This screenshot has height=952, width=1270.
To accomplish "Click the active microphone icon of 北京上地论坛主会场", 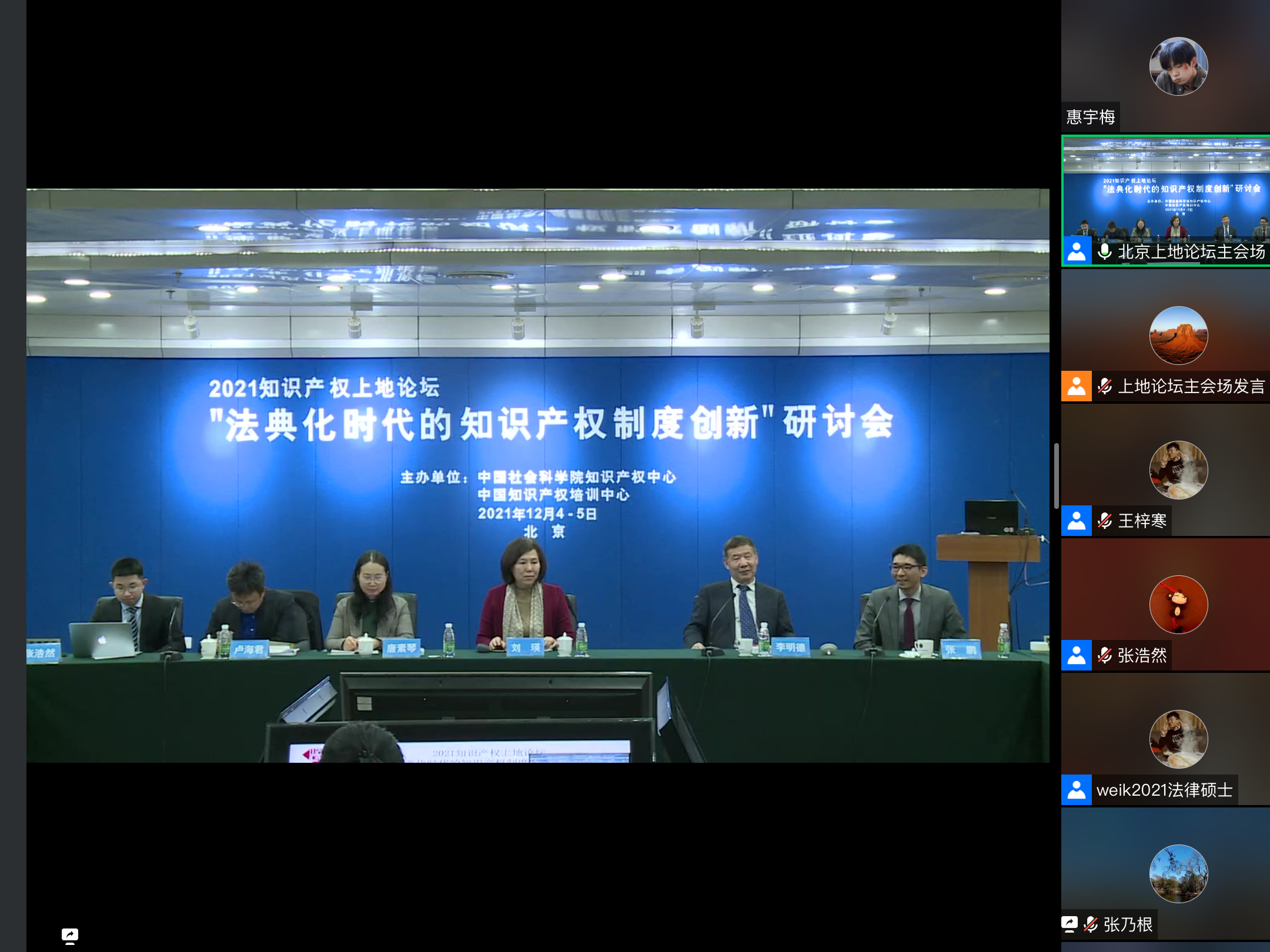I will (x=1104, y=252).
